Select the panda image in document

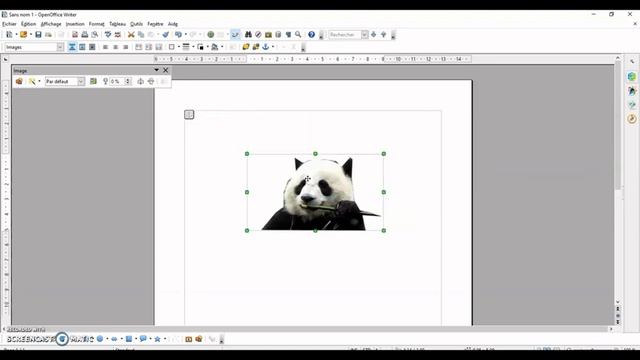point(315,192)
